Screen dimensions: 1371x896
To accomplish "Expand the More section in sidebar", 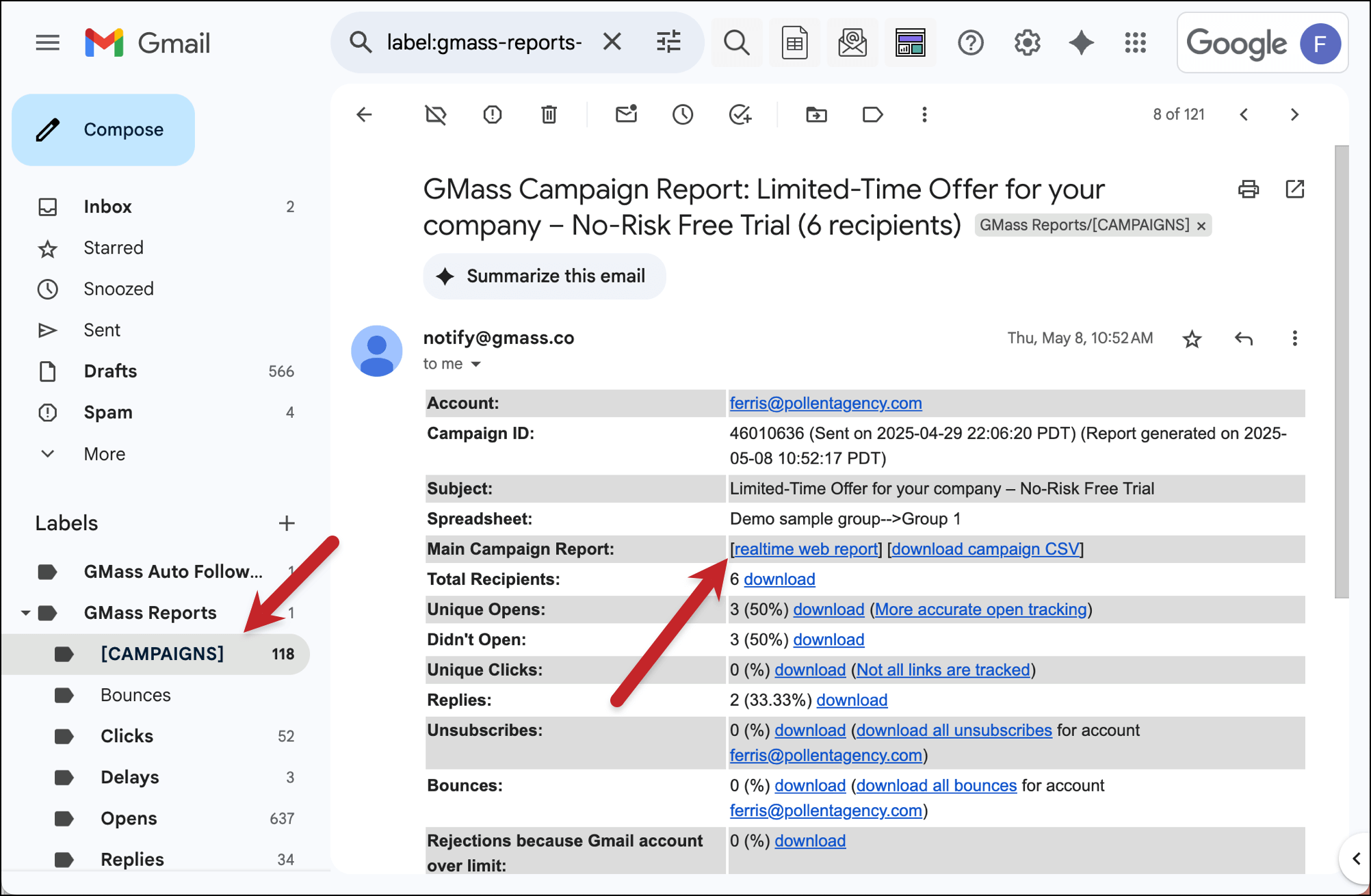I will click(x=104, y=454).
